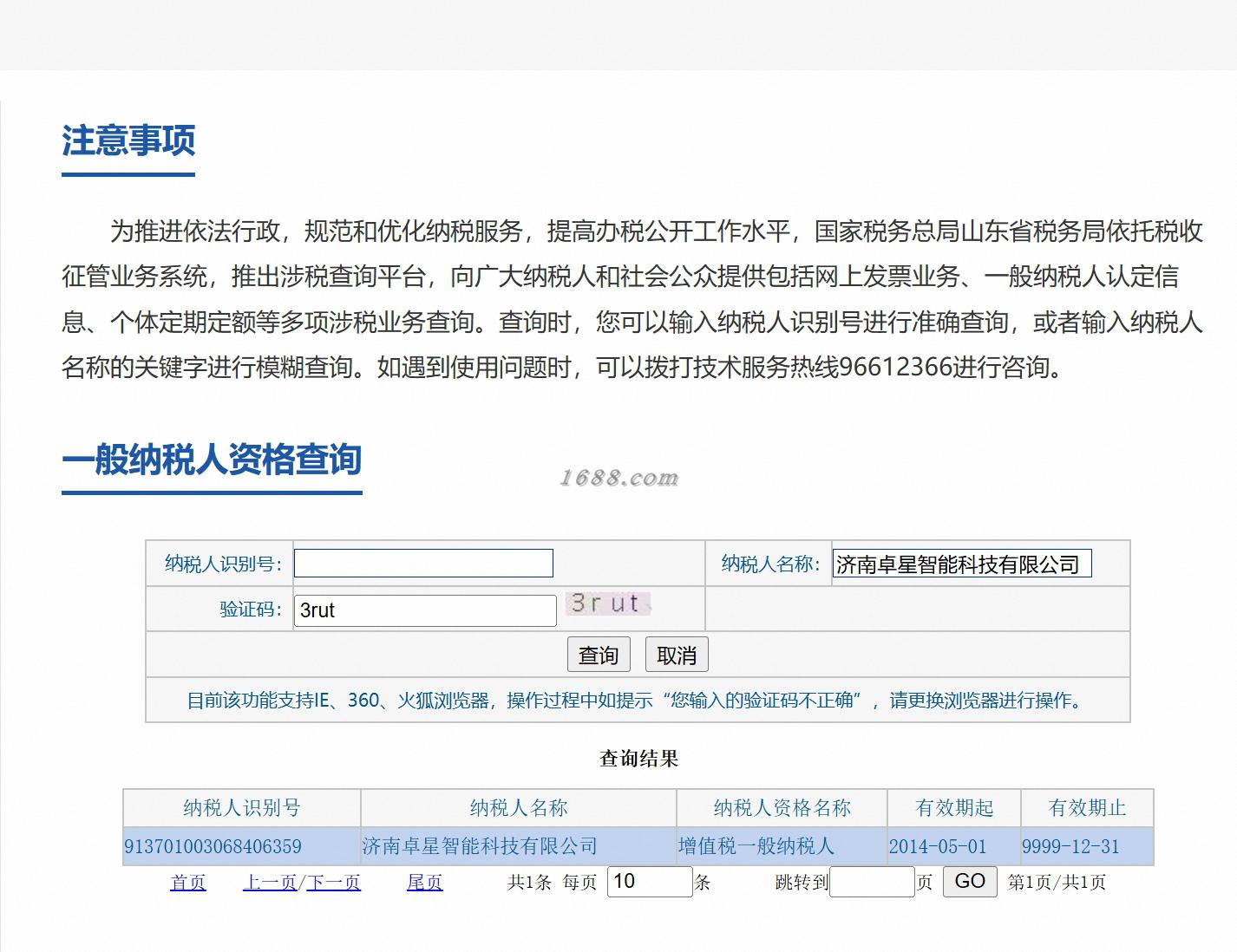Click the 共1条 record count text
Image resolution: width=1237 pixels, height=952 pixels.
(x=529, y=883)
